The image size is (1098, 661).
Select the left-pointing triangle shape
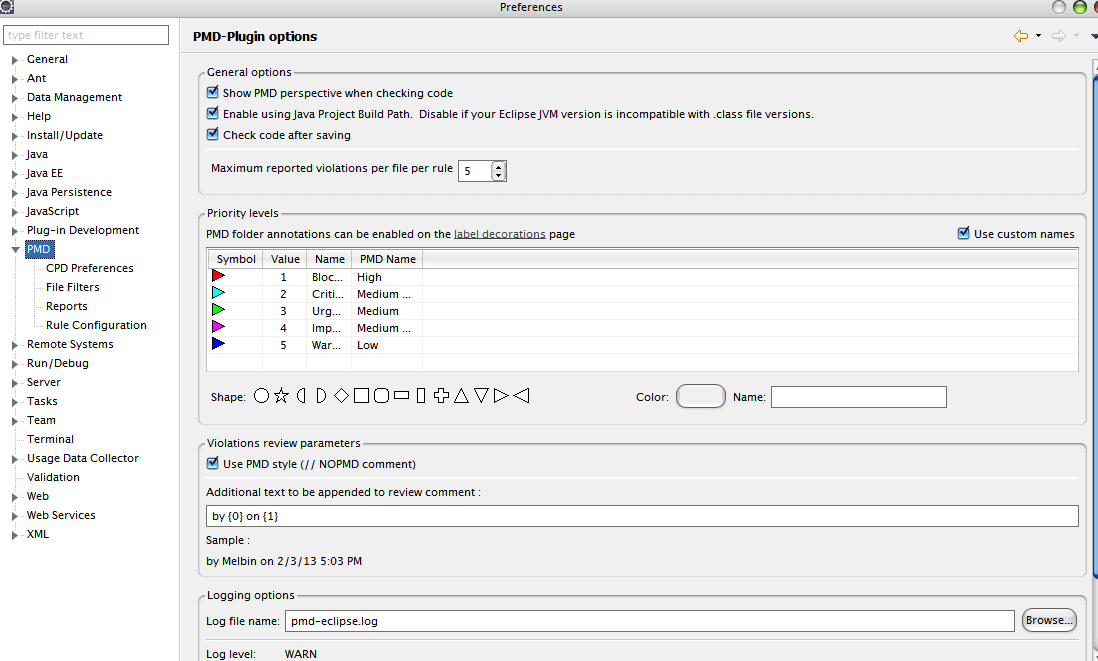pos(521,396)
